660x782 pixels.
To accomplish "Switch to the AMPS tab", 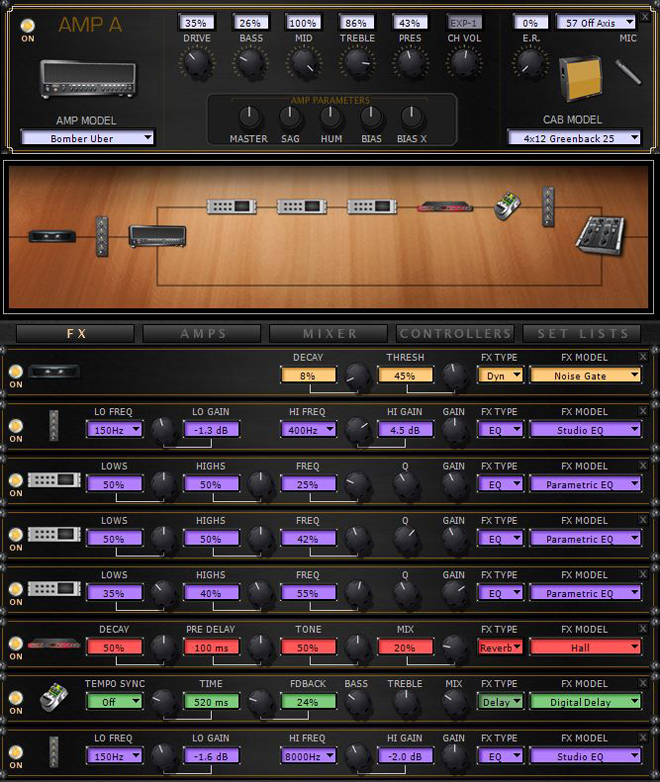I will pyautogui.click(x=202, y=334).
